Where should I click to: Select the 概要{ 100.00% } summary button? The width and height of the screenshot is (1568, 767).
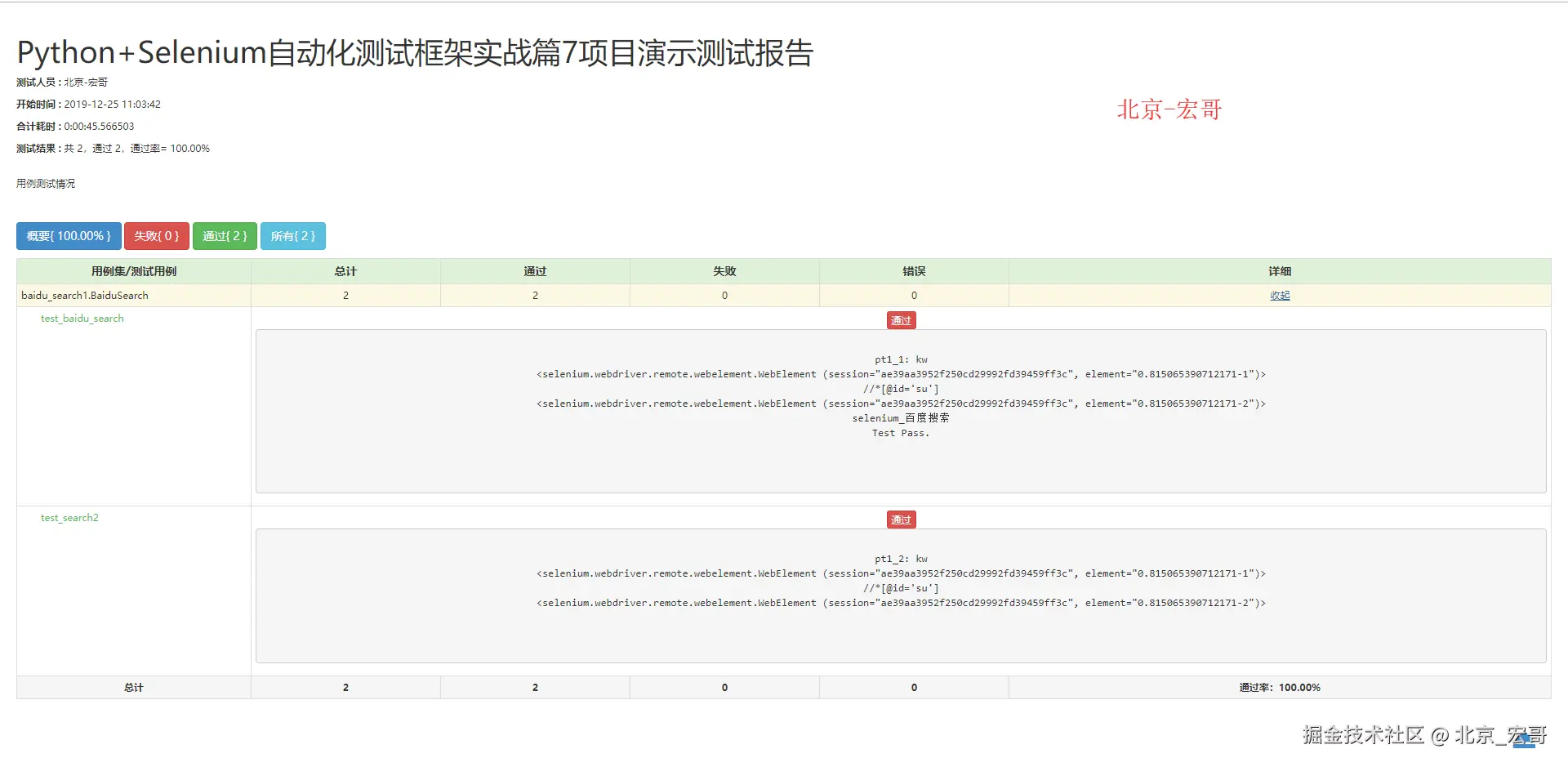69,236
